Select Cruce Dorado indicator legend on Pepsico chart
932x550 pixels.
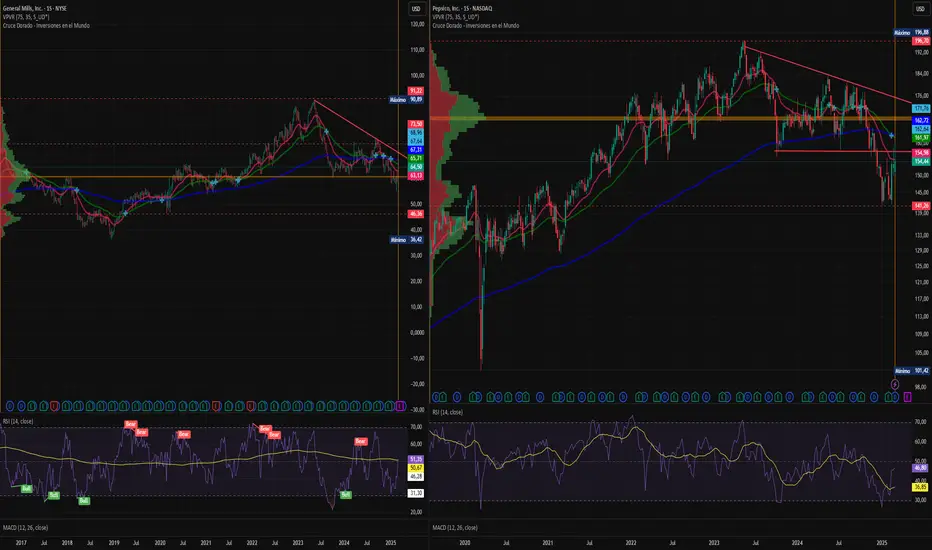tap(476, 26)
